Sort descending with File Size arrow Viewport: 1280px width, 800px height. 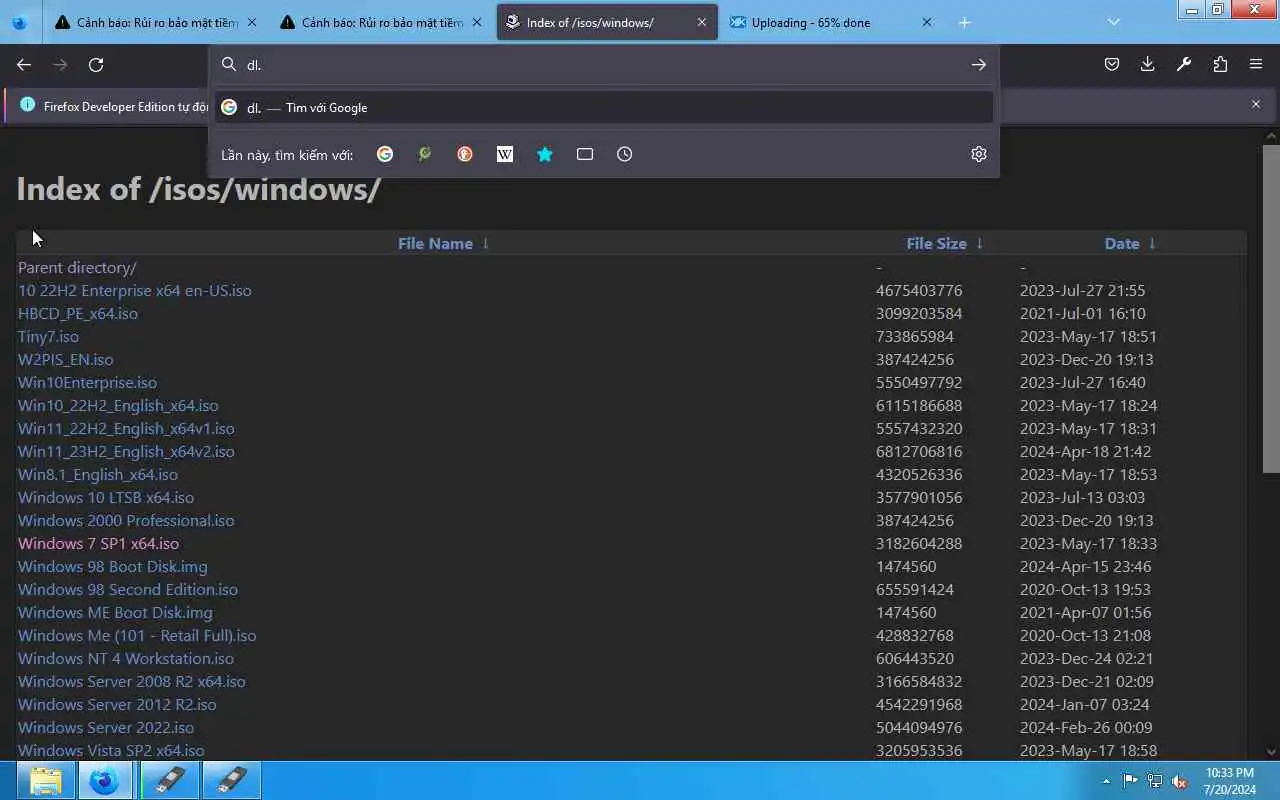[979, 244]
